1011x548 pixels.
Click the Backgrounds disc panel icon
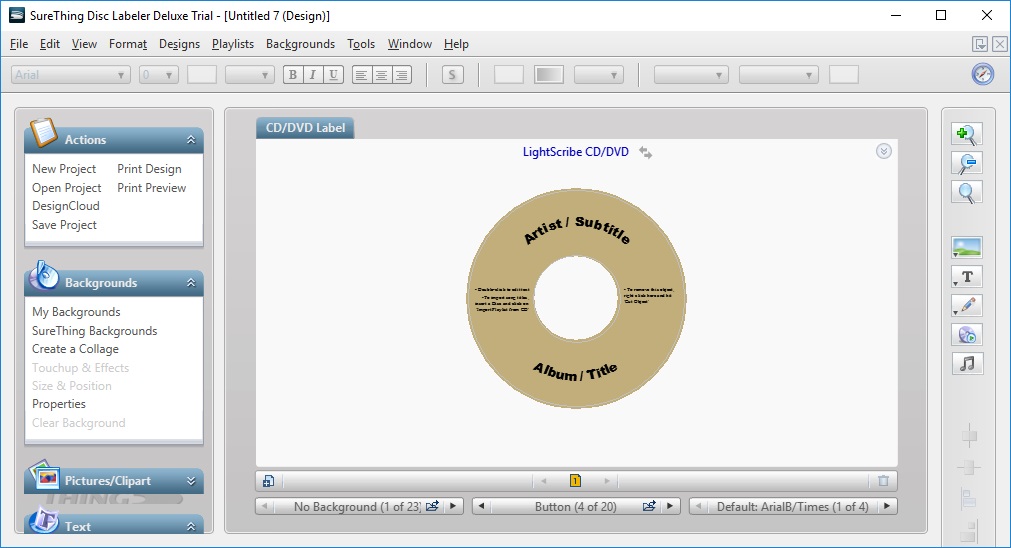click(43, 275)
